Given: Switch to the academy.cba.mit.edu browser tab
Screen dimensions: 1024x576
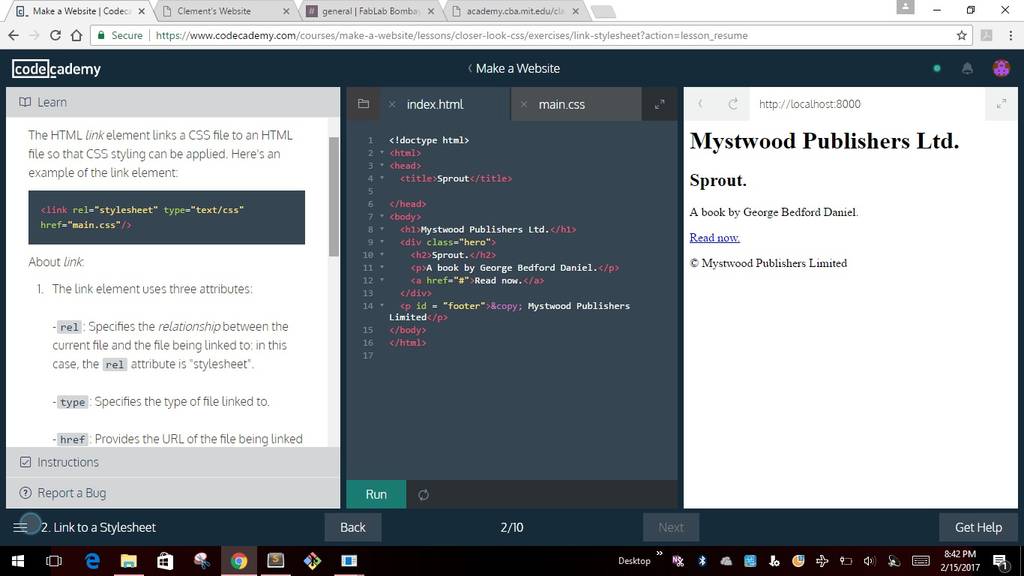Looking at the screenshot, I should (x=516, y=11).
